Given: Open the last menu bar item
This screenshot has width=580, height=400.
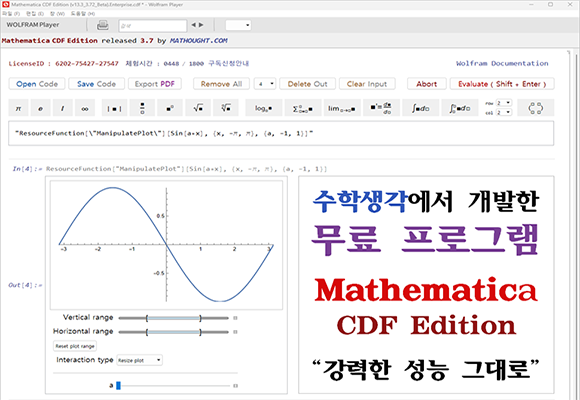Looking at the screenshot, I should pos(83,13).
